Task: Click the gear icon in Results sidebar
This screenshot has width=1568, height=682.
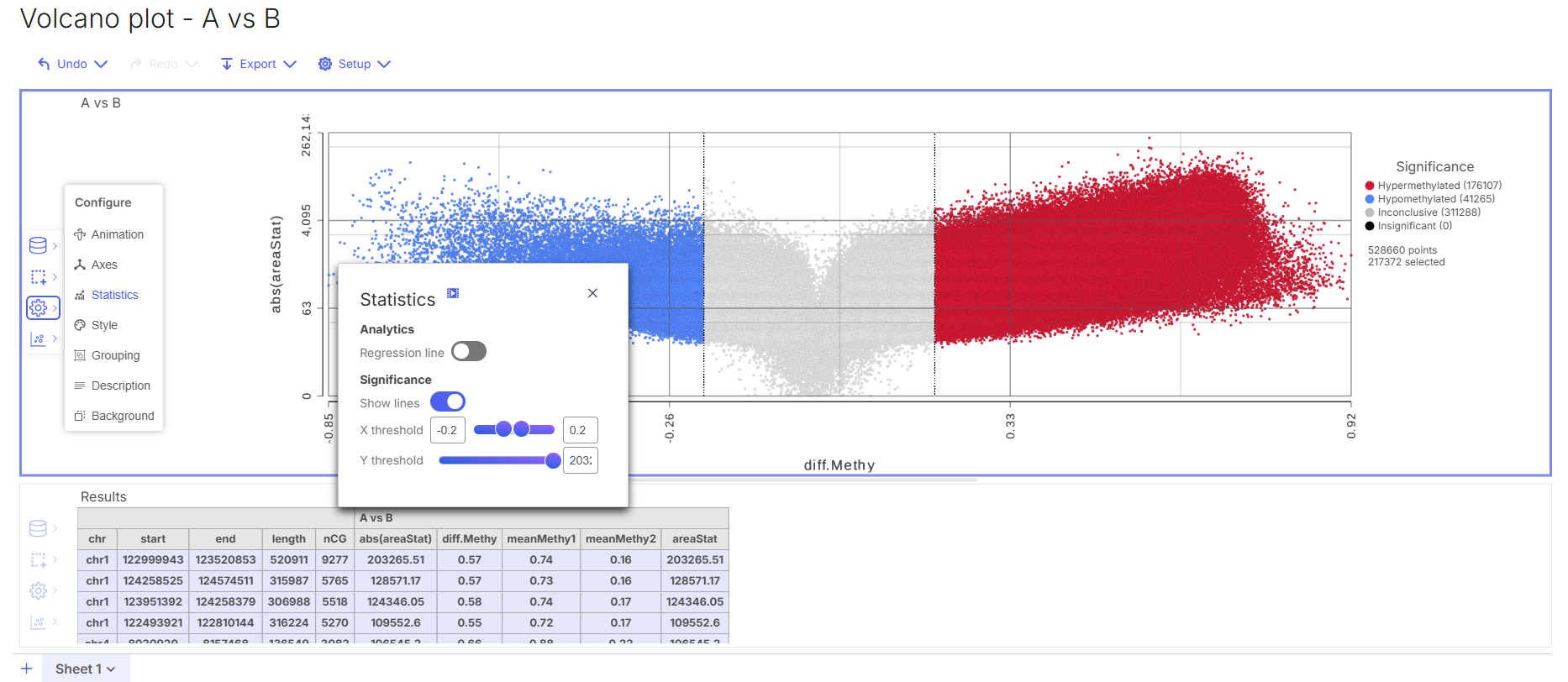Action: (x=38, y=591)
